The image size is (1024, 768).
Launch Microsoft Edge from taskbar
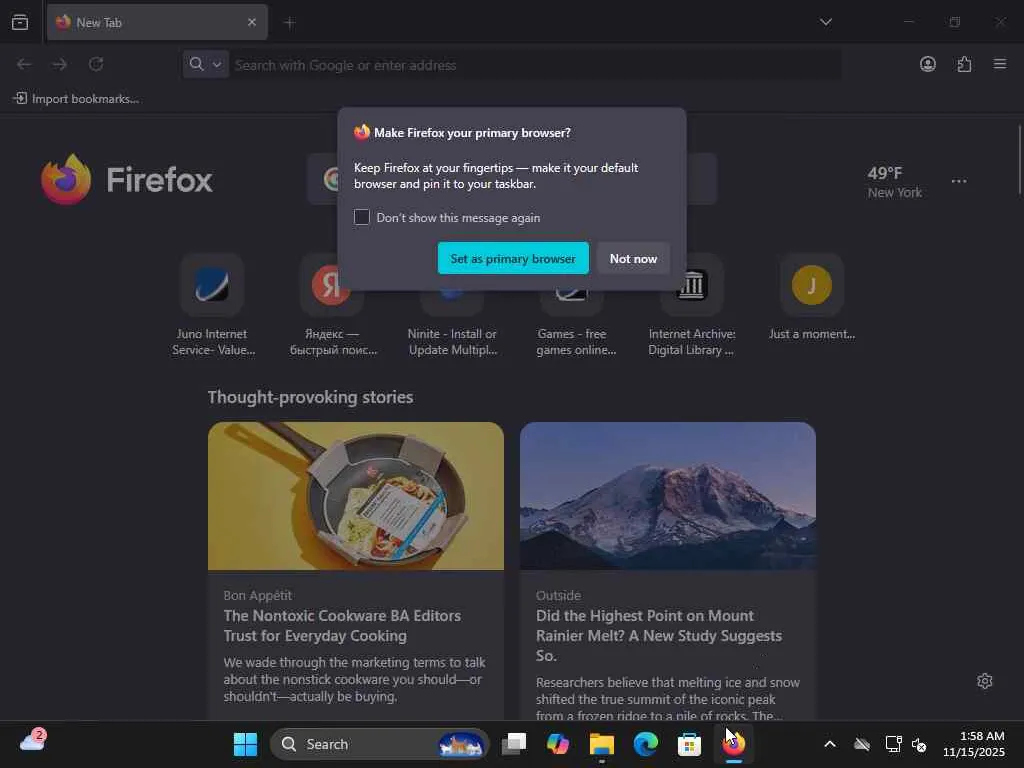tap(645, 744)
